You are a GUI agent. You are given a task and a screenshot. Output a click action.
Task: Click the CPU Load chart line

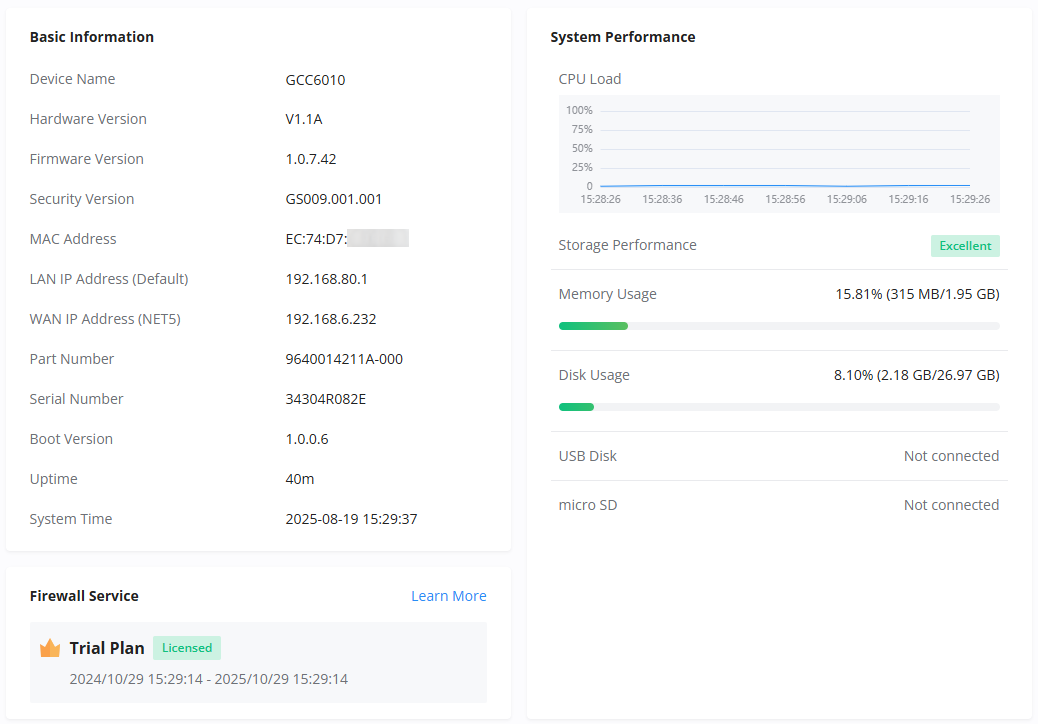coord(785,186)
